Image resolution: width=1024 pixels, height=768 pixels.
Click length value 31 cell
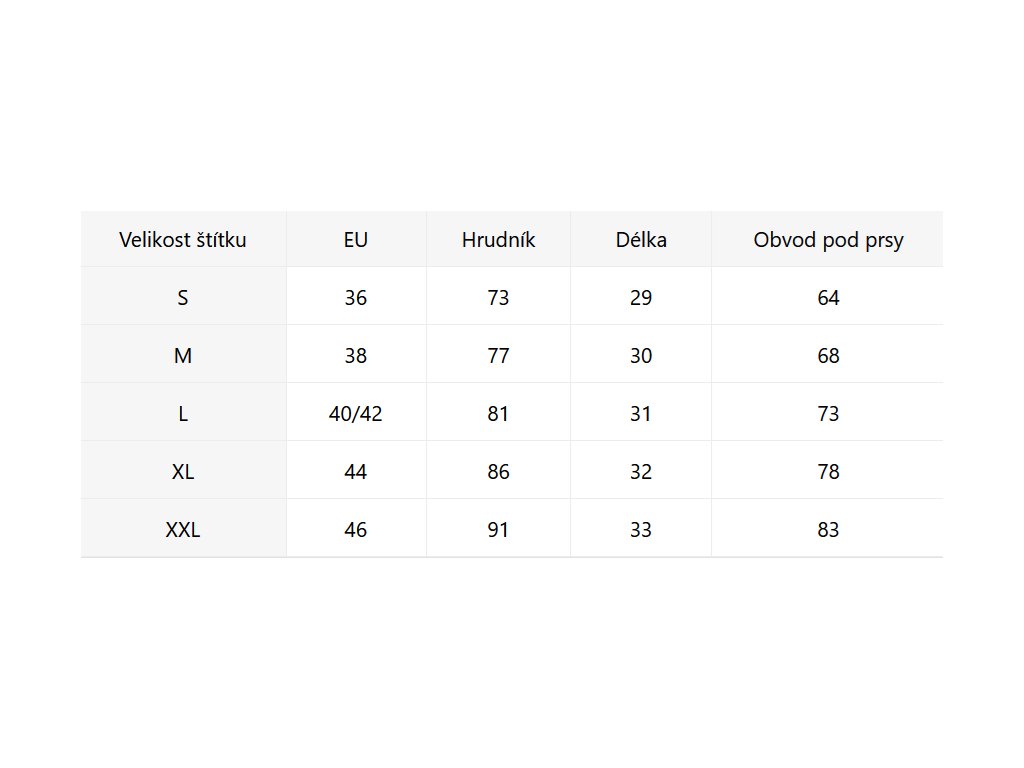point(641,414)
